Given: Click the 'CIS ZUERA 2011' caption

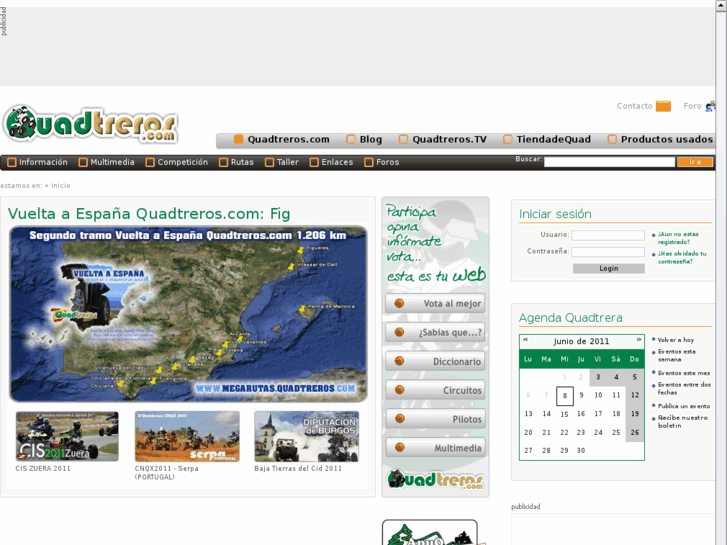Looking at the screenshot, I should click(43, 468).
